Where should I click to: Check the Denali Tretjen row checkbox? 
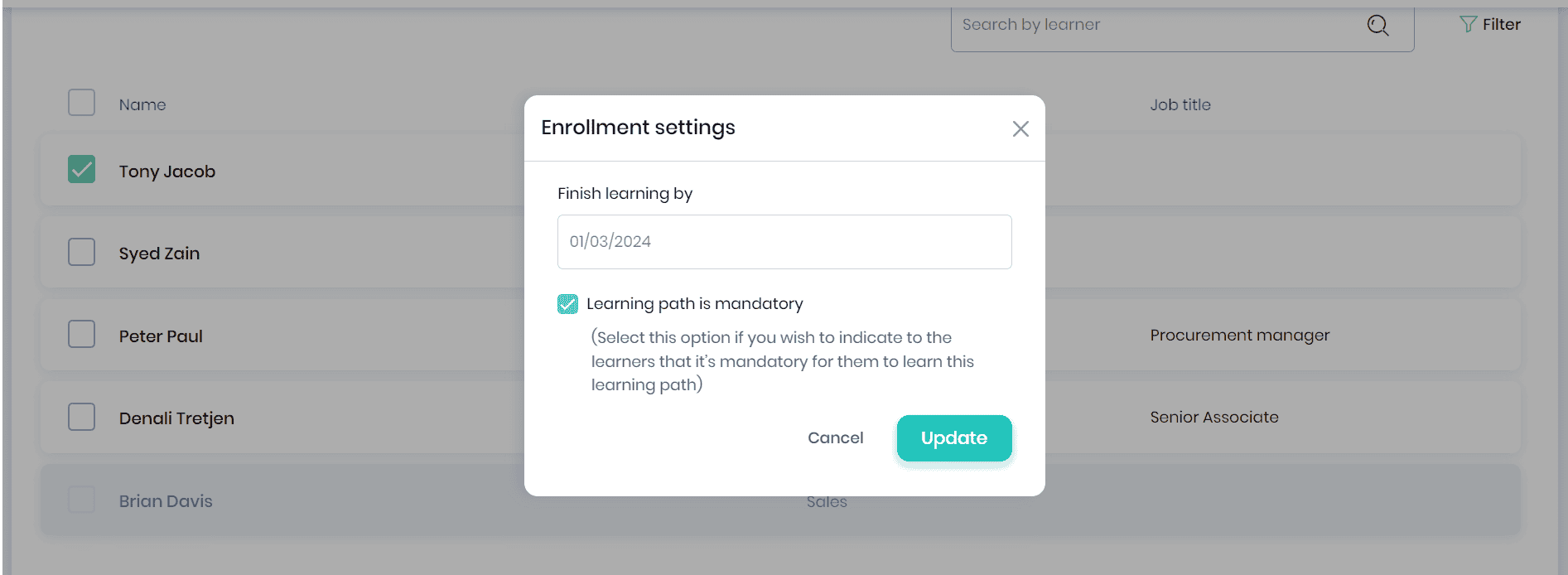pos(81,417)
